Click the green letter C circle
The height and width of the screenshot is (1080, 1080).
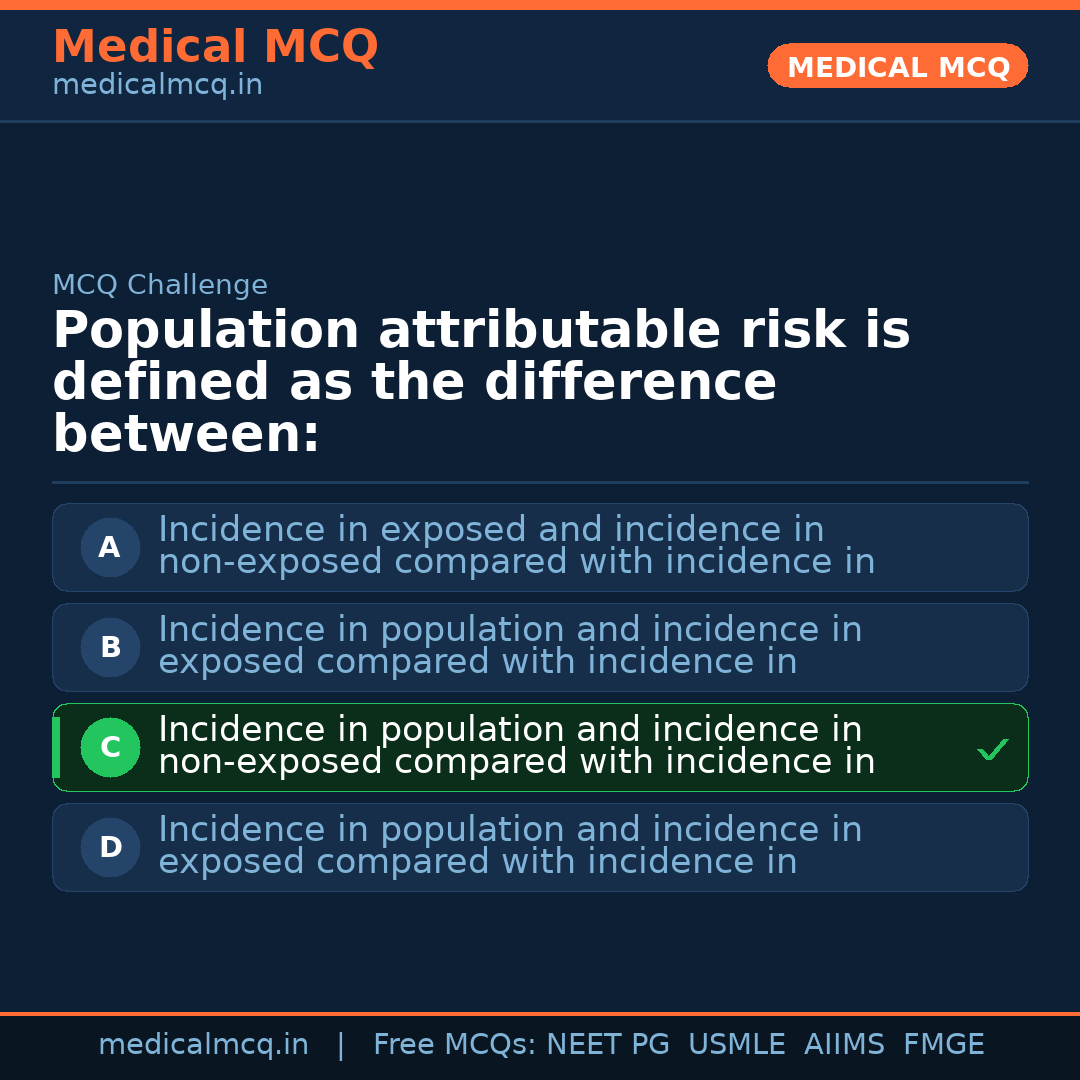click(110, 747)
